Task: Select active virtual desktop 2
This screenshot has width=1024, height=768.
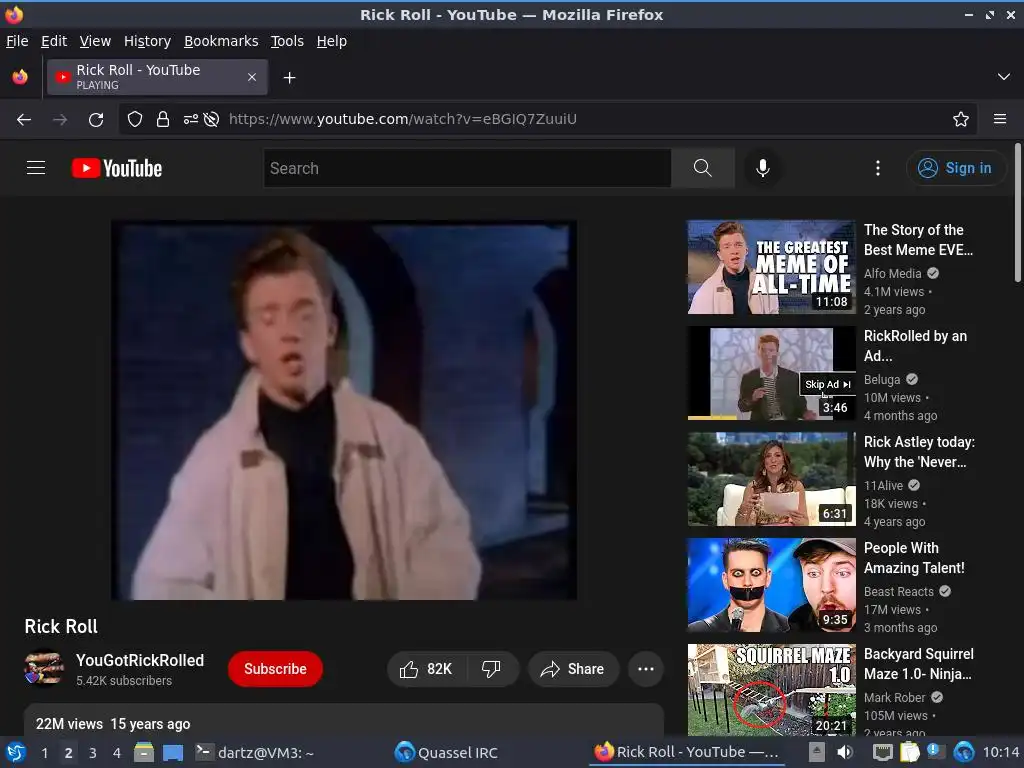Action: [x=69, y=753]
